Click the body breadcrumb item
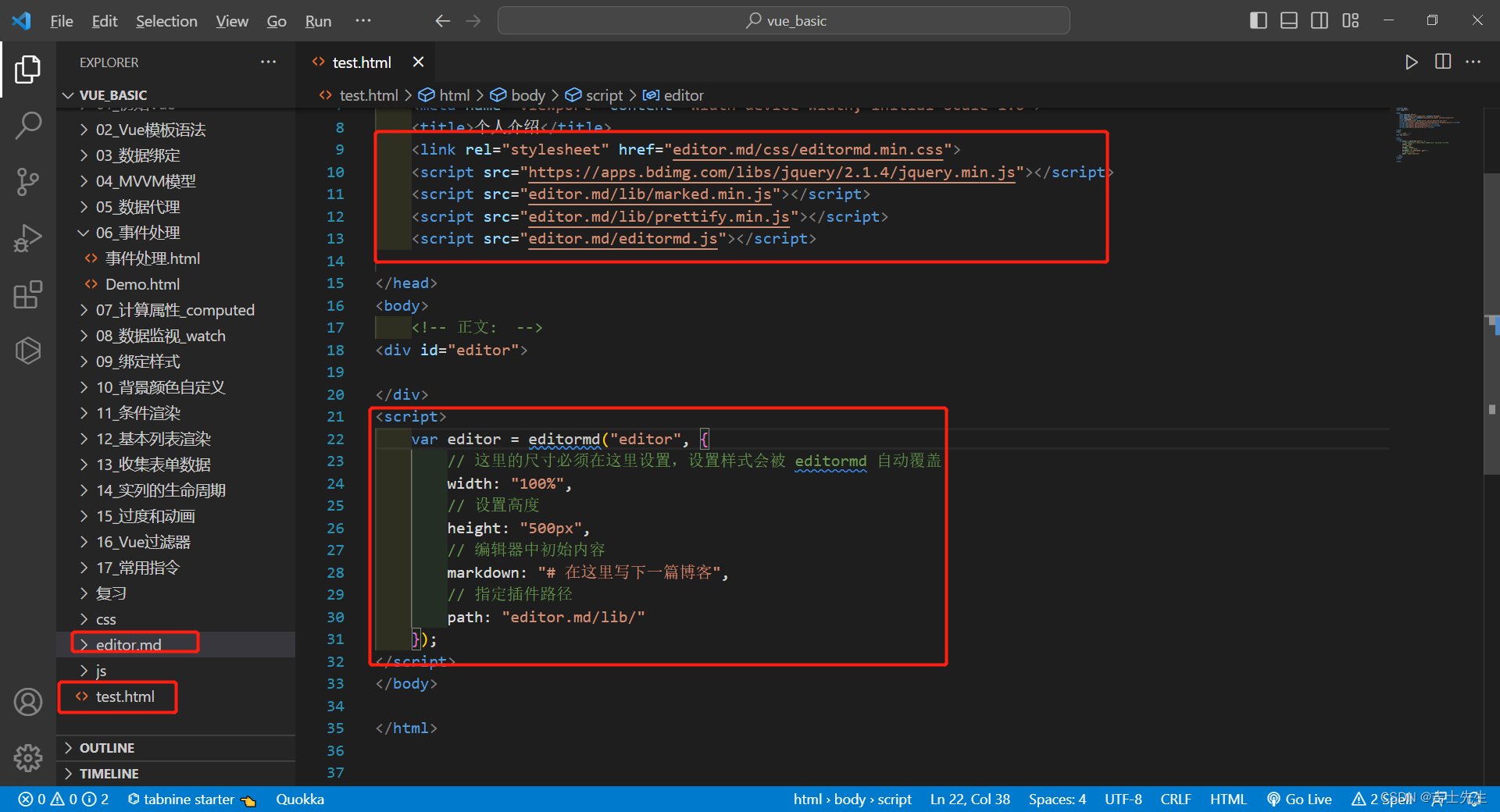The height and width of the screenshot is (812, 1500). [518, 95]
